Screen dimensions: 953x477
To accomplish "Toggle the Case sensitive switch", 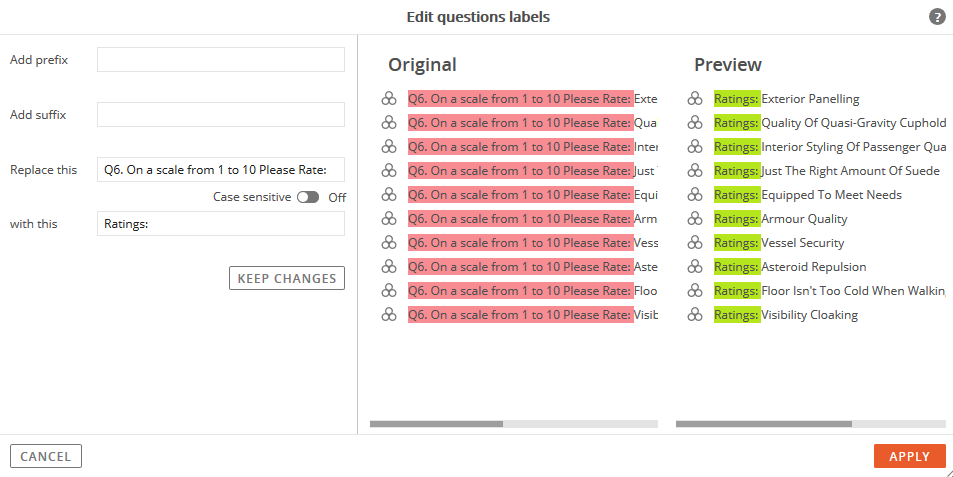I will [308, 197].
